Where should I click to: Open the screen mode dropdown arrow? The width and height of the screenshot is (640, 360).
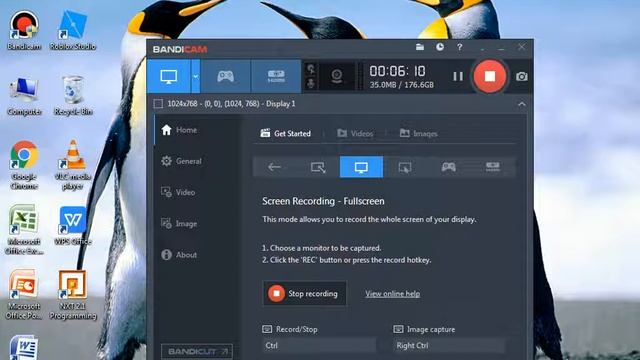point(196,76)
